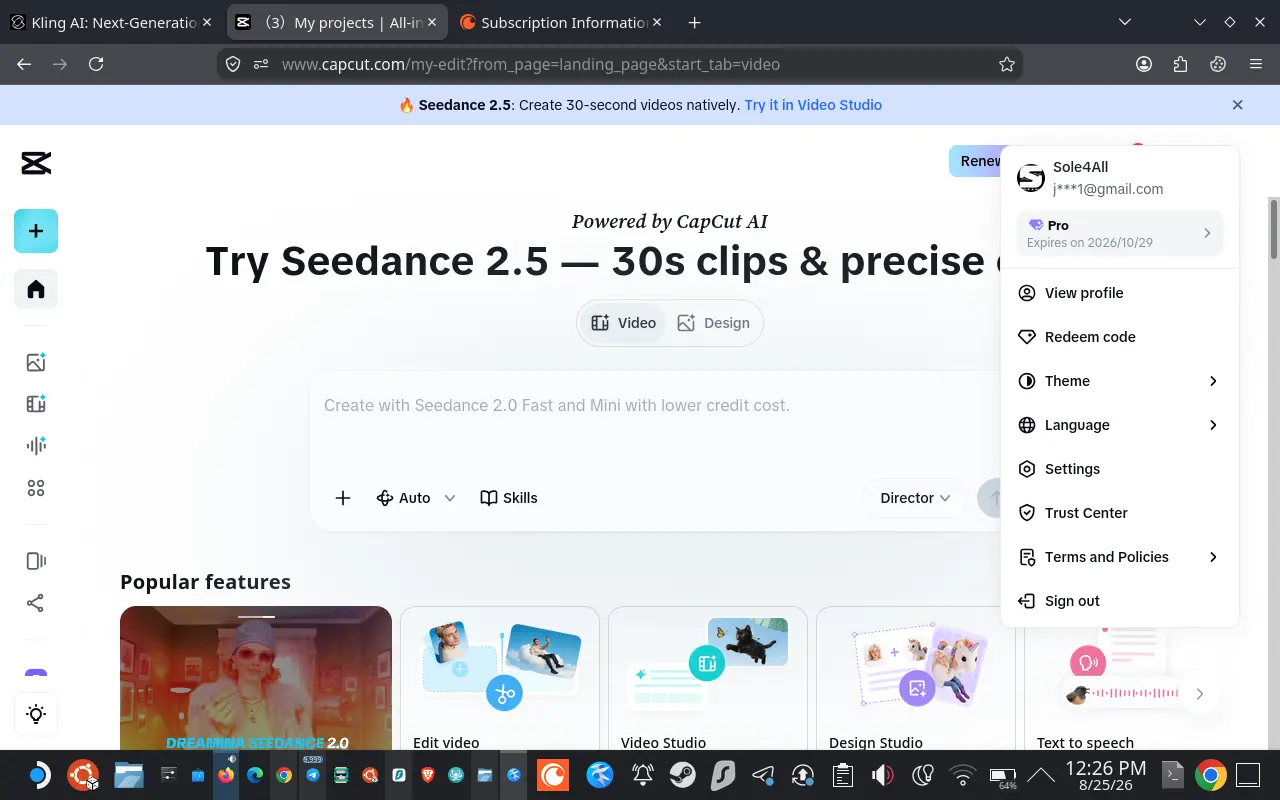Open Trust Center from account menu
The height and width of the screenshot is (800, 1280).
tap(1120, 513)
